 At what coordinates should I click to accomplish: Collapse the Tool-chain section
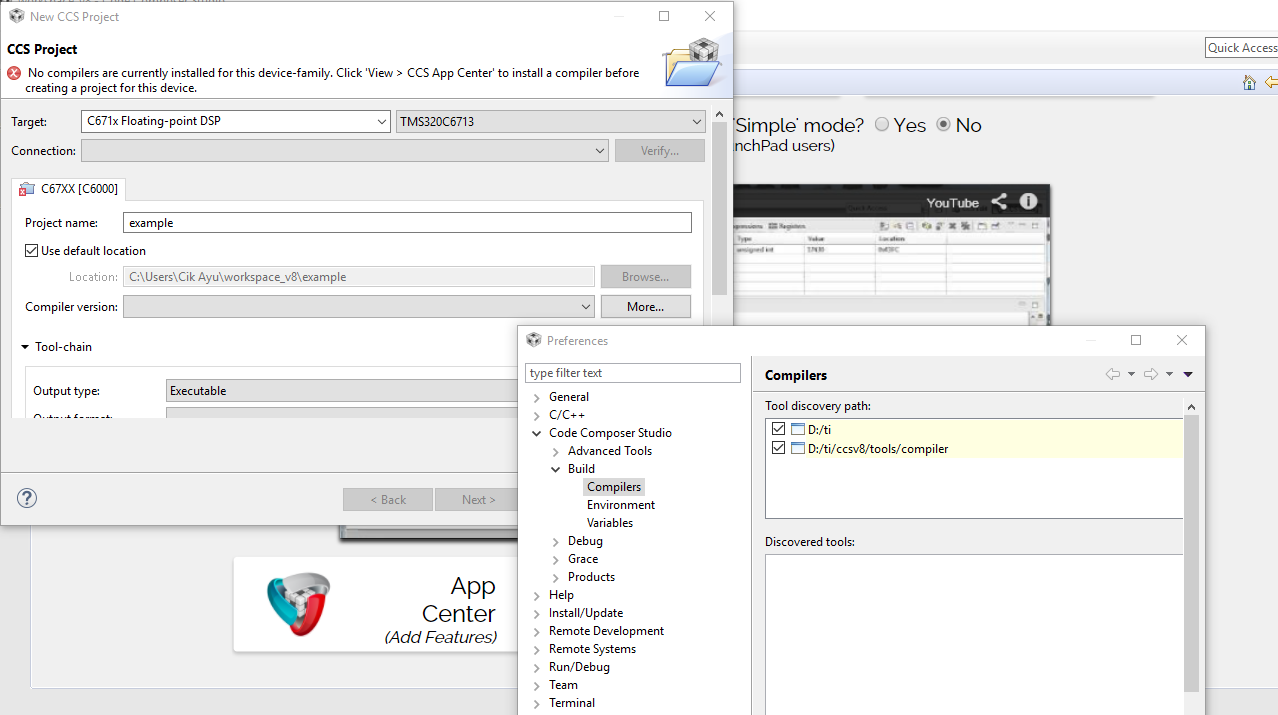(x=25, y=347)
